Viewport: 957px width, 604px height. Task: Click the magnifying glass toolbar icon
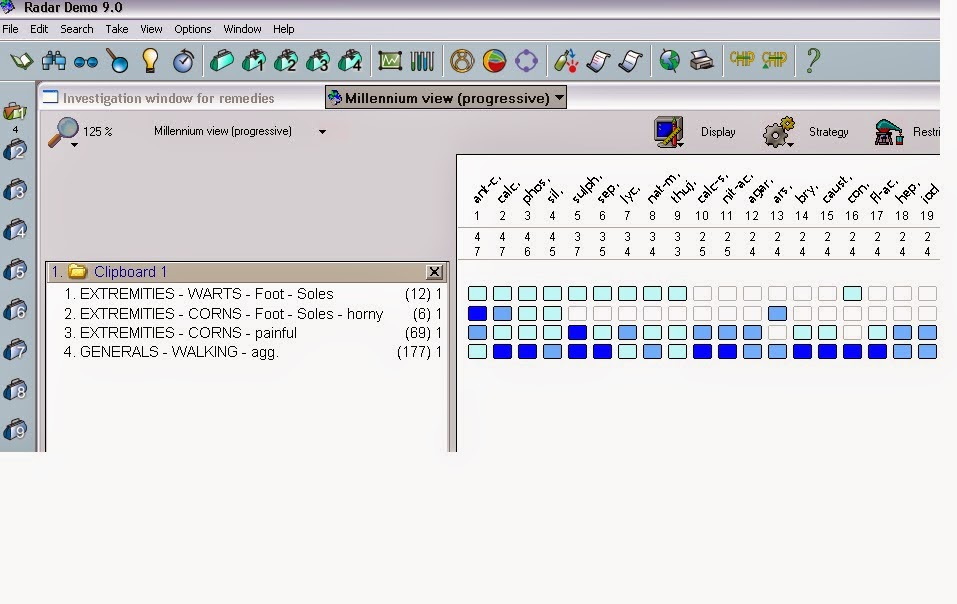[x=118, y=61]
